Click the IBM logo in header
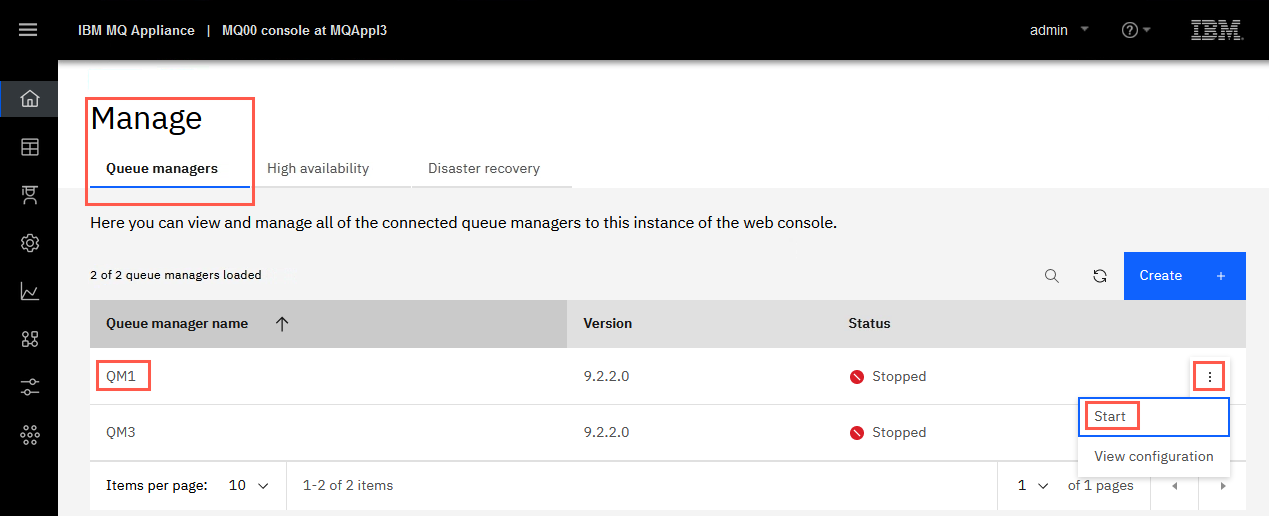The image size is (1269, 516). click(1216, 30)
